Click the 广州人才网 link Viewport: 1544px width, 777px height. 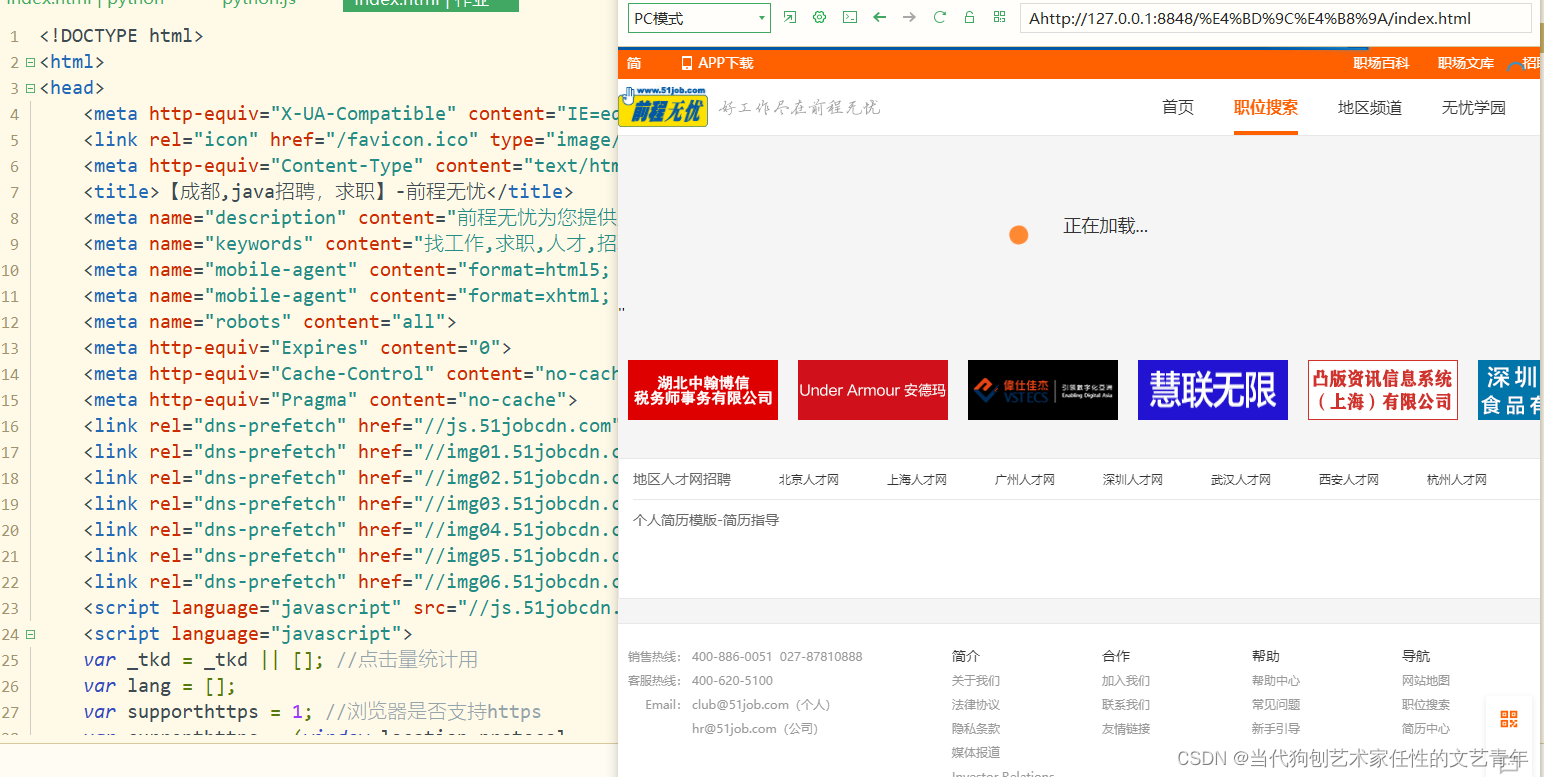(x=1025, y=480)
